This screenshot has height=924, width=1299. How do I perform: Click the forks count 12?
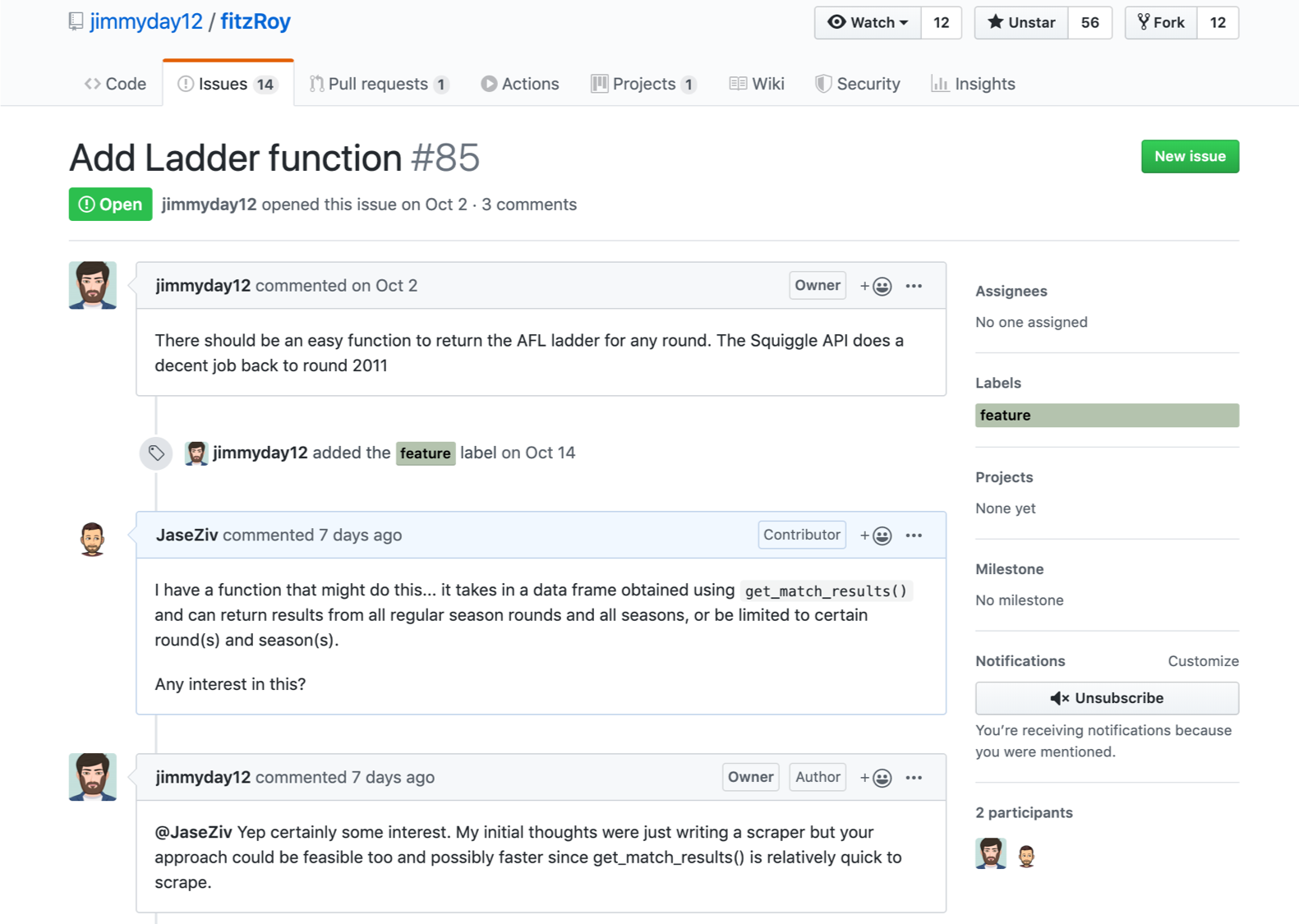(1218, 23)
